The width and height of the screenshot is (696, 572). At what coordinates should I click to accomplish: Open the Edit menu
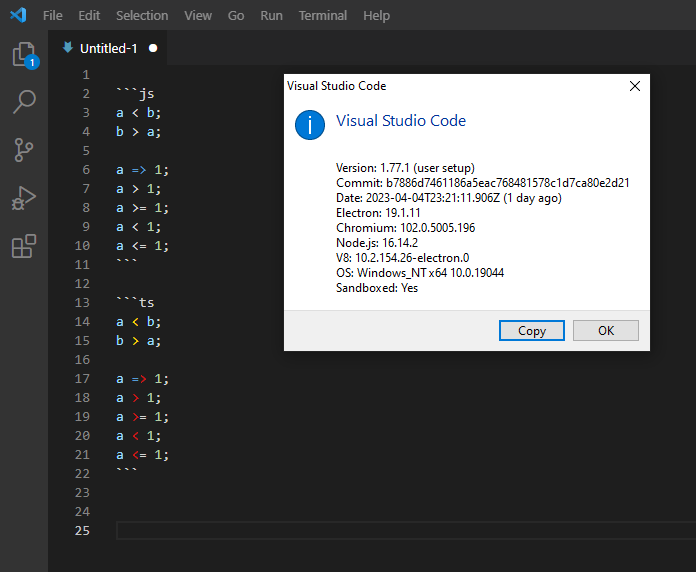89,16
